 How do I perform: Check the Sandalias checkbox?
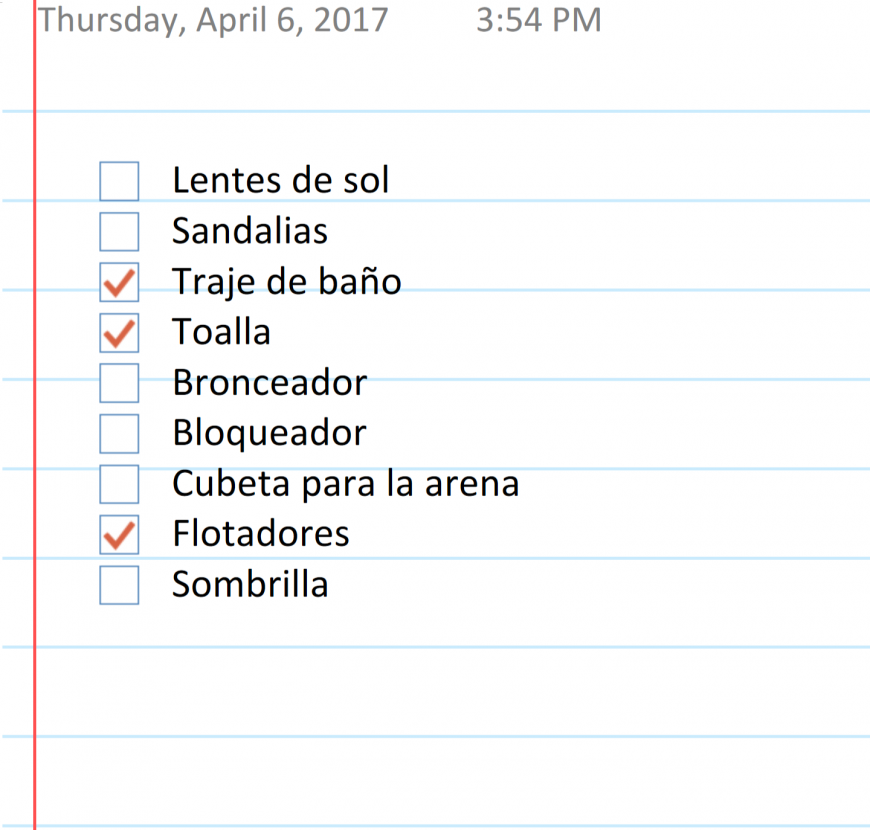point(119,231)
